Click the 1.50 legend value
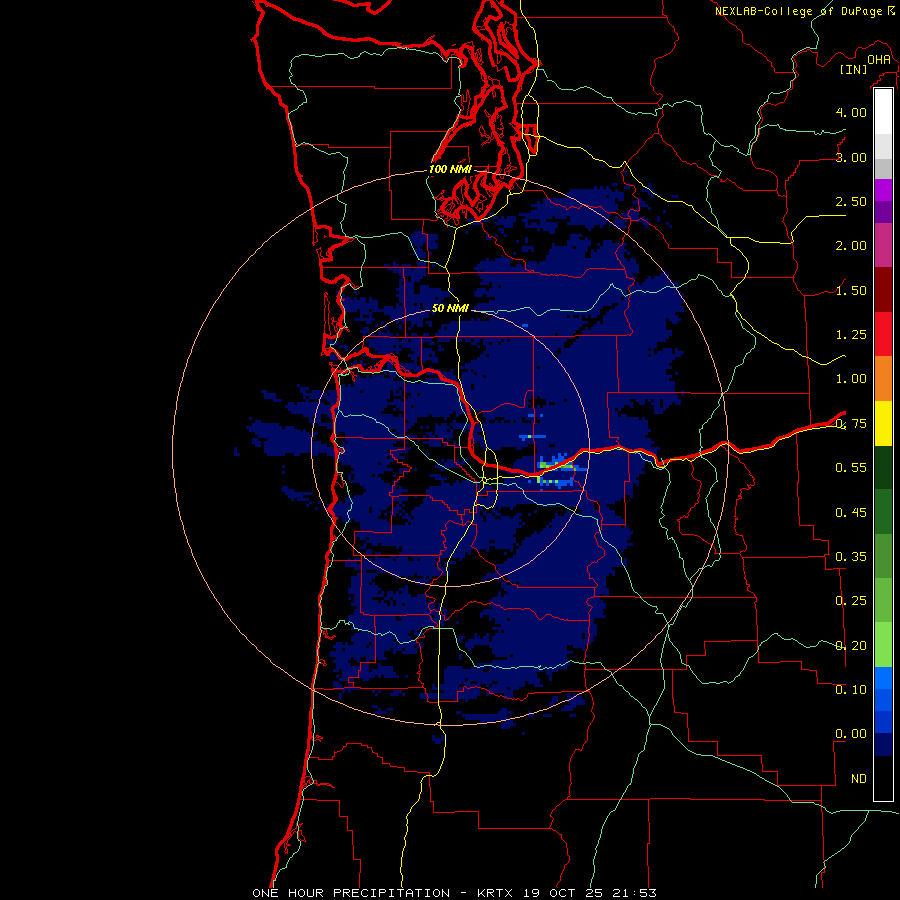The height and width of the screenshot is (900, 900). [x=851, y=290]
